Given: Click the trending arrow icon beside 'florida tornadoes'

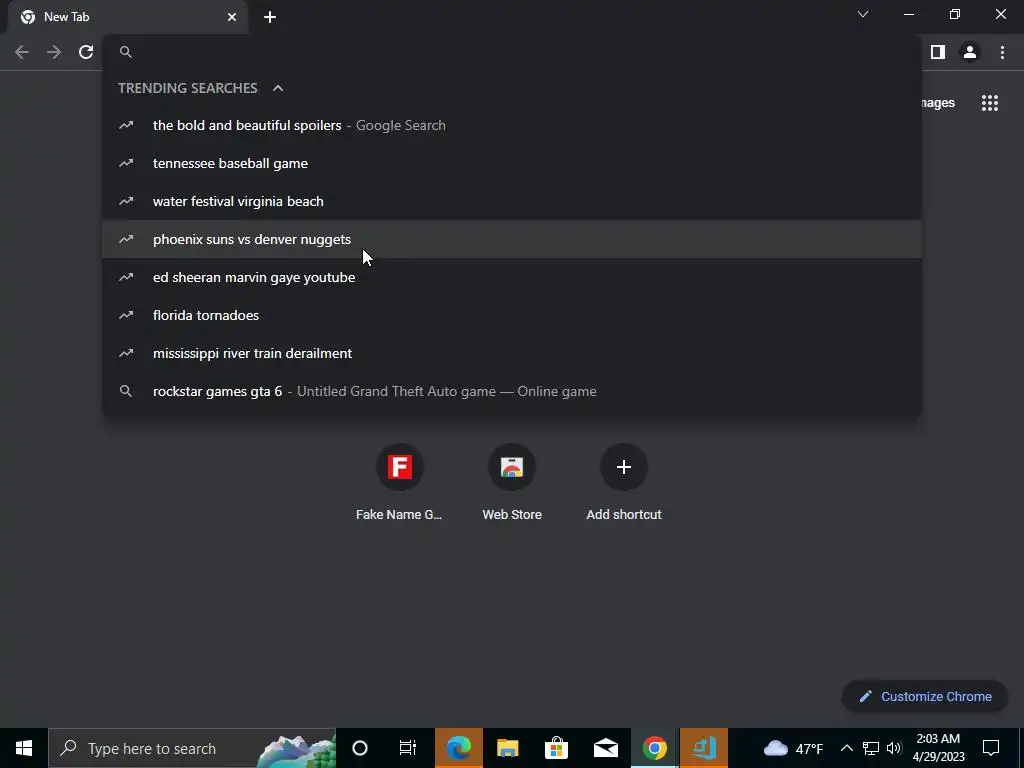Looking at the screenshot, I should pos(126,315).
